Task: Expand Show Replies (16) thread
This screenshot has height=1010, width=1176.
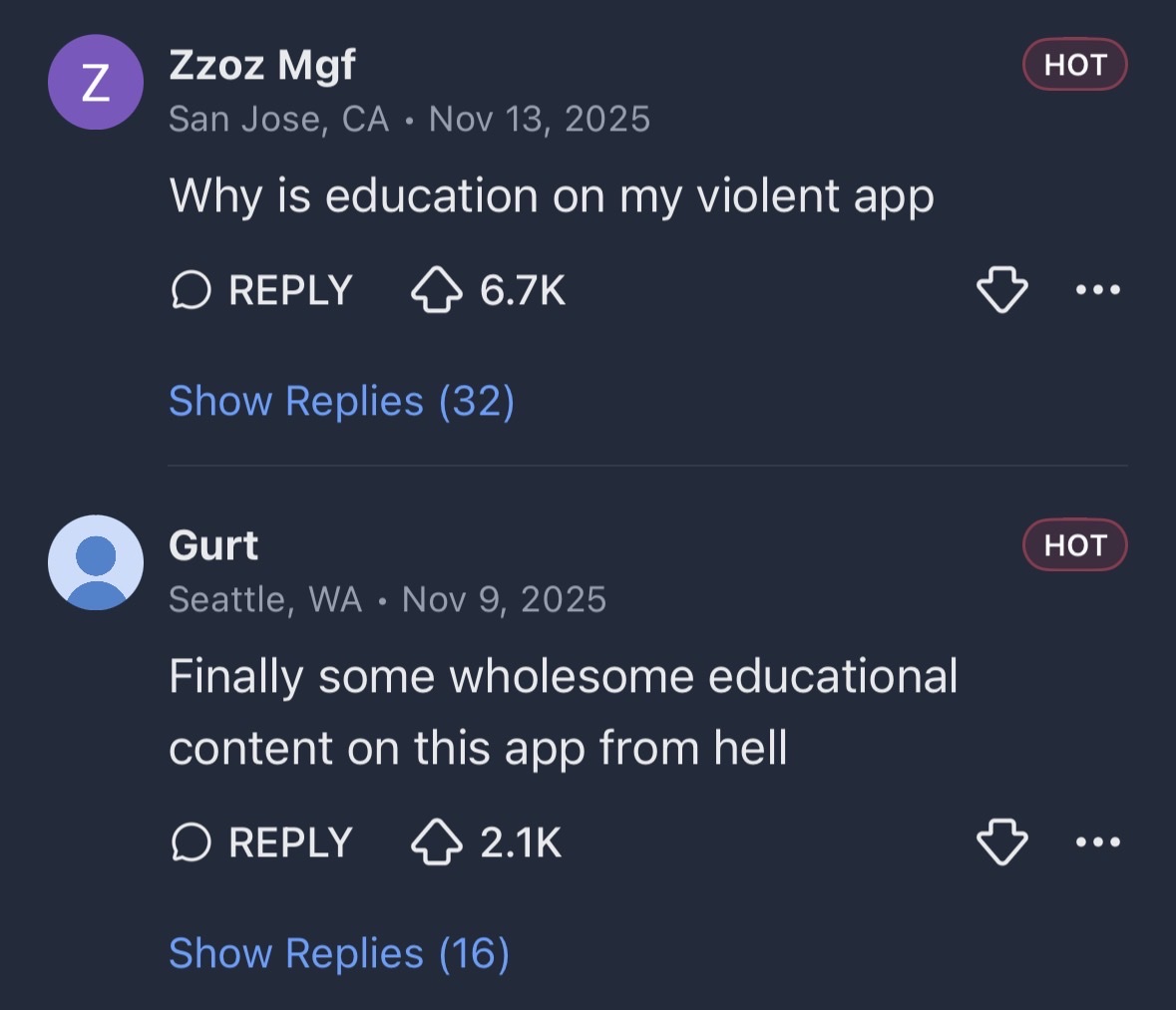Action: 339,953
